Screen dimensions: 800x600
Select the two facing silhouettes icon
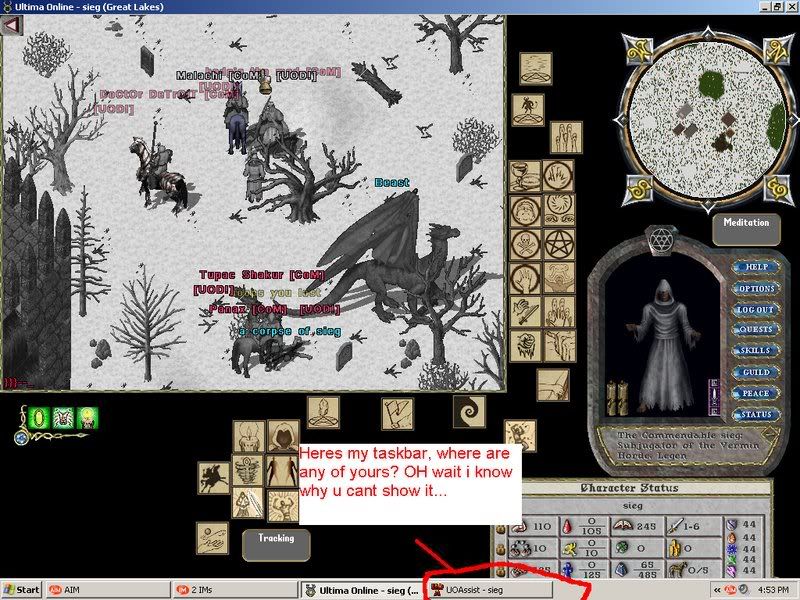282,470
